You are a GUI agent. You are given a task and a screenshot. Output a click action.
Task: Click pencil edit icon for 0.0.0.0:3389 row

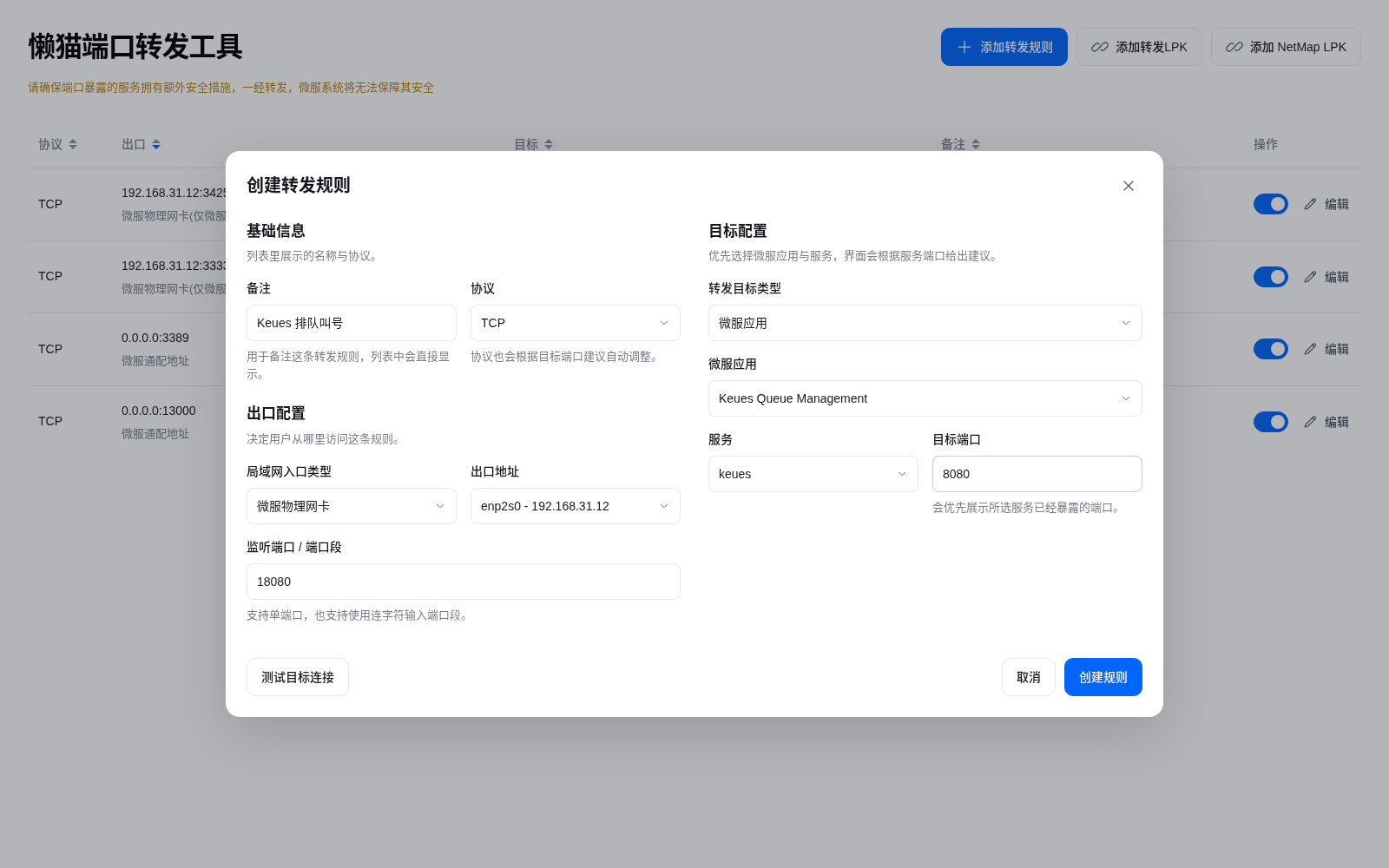tap(1310, 349)
